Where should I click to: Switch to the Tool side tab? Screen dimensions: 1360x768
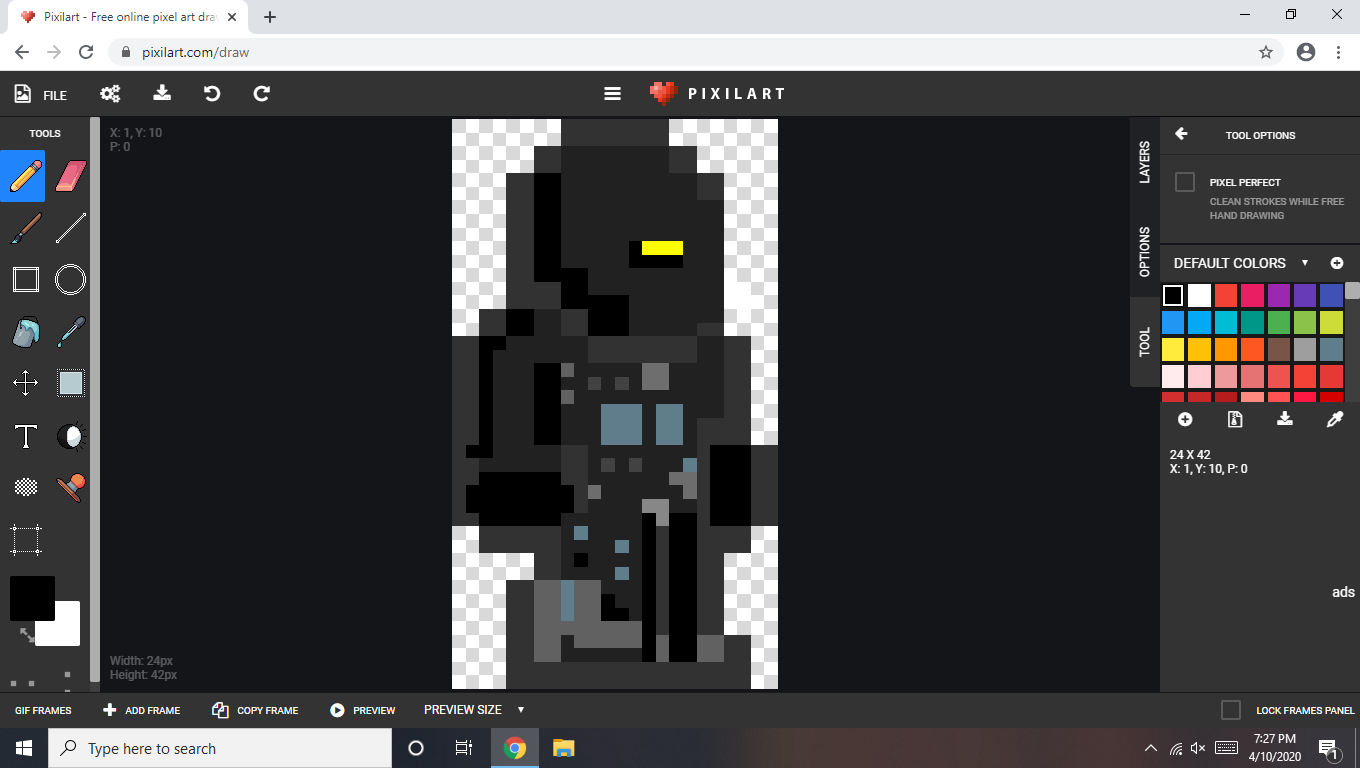(x=1145, y=342)
